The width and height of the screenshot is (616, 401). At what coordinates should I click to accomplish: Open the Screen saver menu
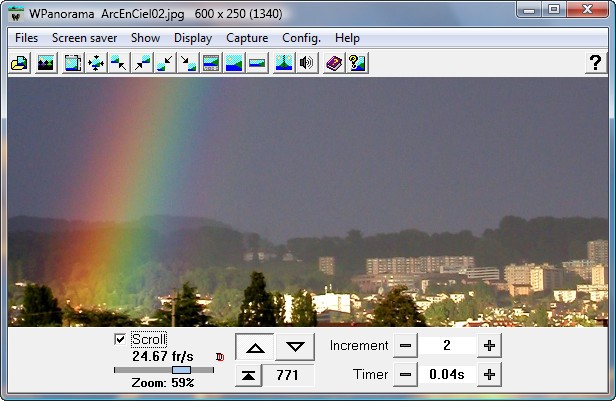click(x=84, y=38)
